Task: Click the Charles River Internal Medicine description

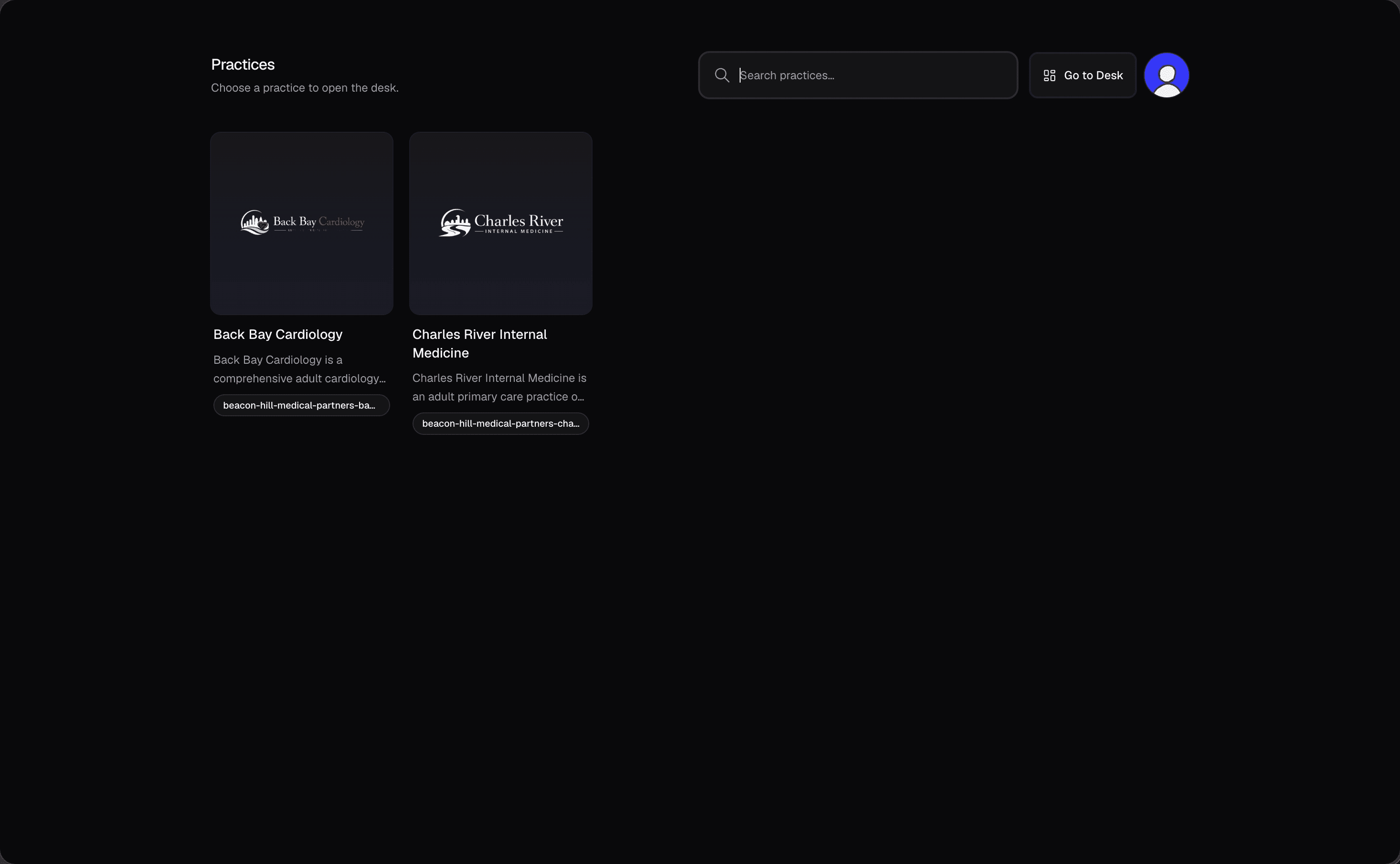Action: pyautogui.click(x=499, y=388)
